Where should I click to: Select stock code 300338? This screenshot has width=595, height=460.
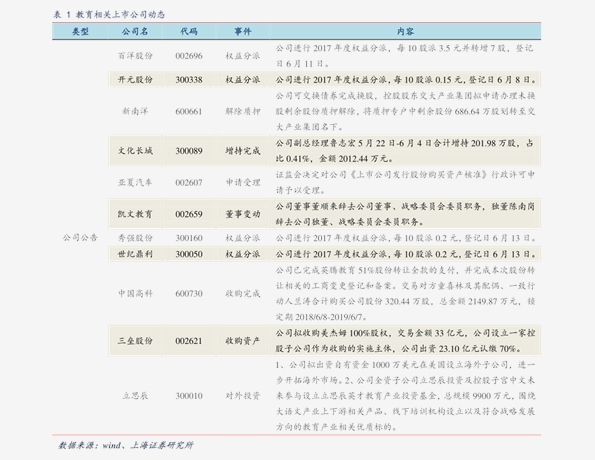coord(189,80)
